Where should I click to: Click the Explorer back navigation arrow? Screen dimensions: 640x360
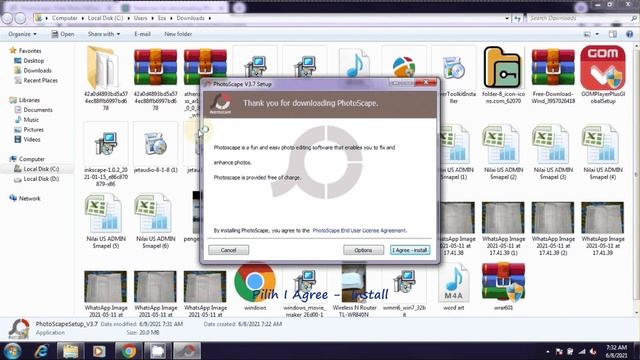click(x=7, y=18)
